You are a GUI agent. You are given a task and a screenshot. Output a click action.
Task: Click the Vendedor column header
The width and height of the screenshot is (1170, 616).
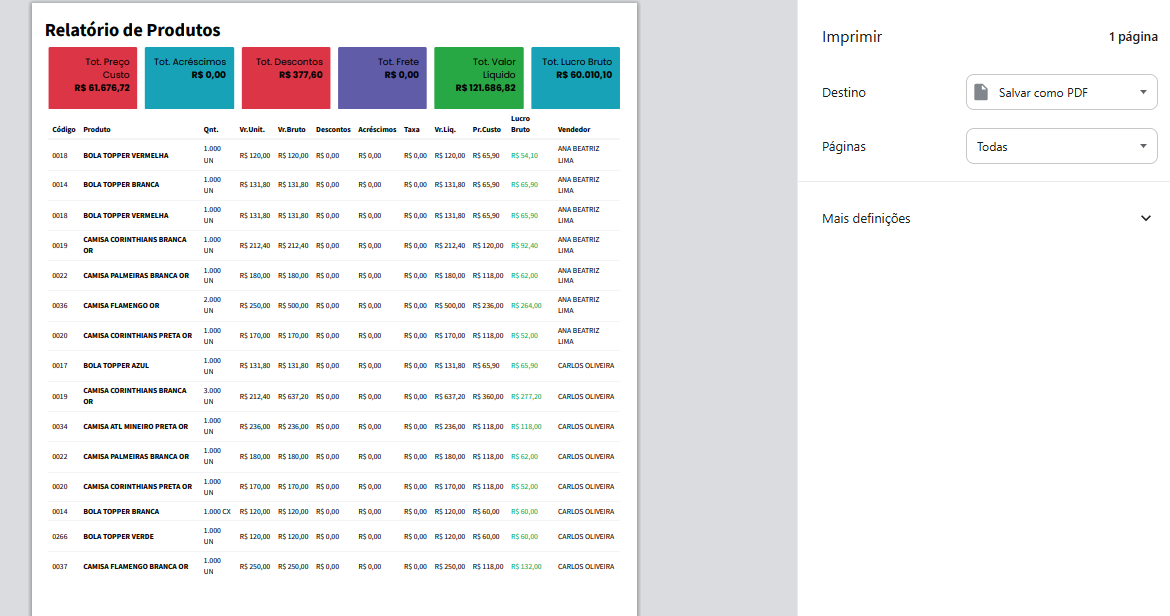(x=574, y=129)
